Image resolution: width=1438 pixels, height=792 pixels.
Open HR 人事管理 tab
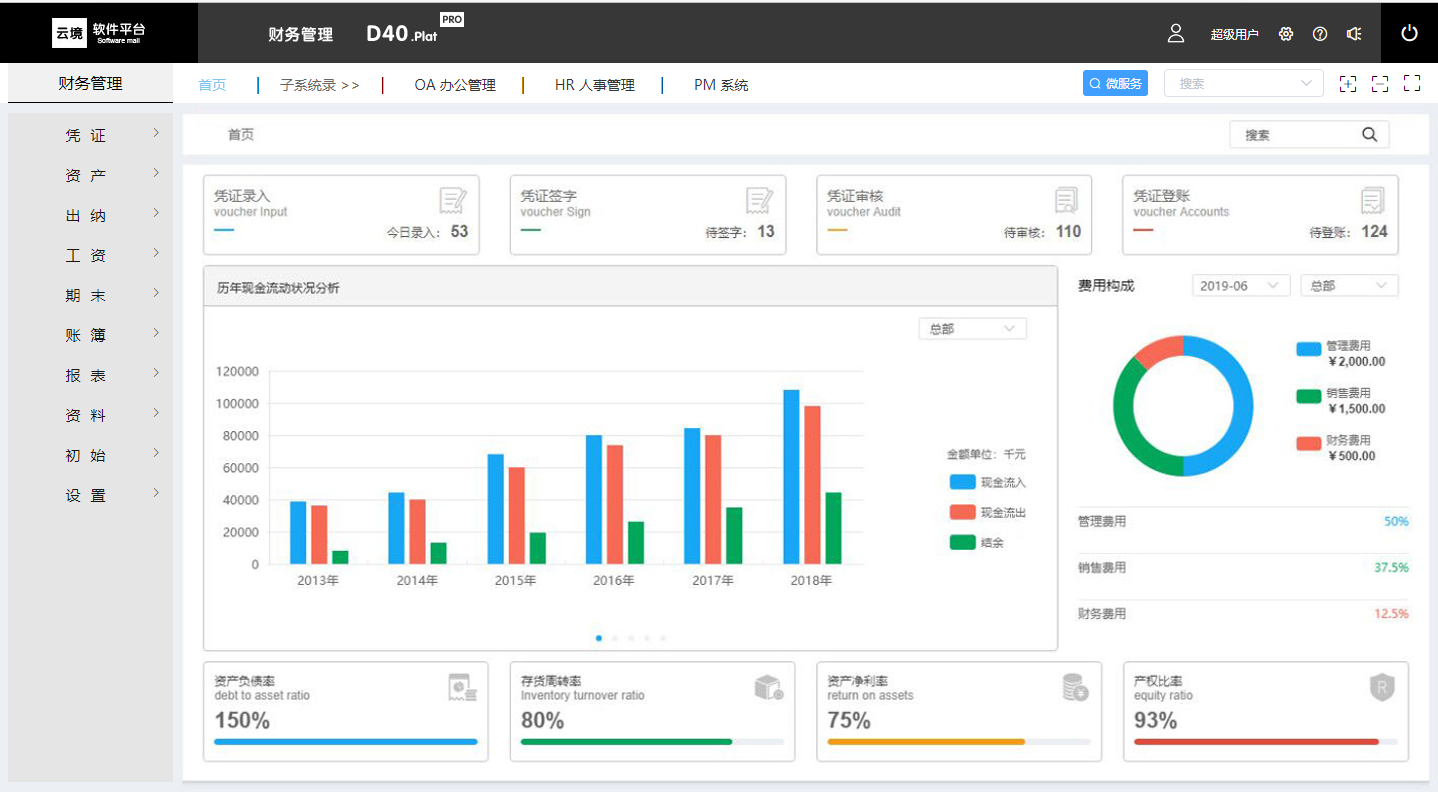[x=595, y=85]
